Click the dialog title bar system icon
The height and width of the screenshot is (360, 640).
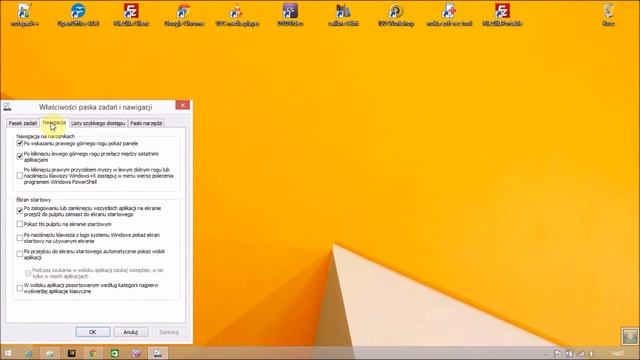point(7,107)
